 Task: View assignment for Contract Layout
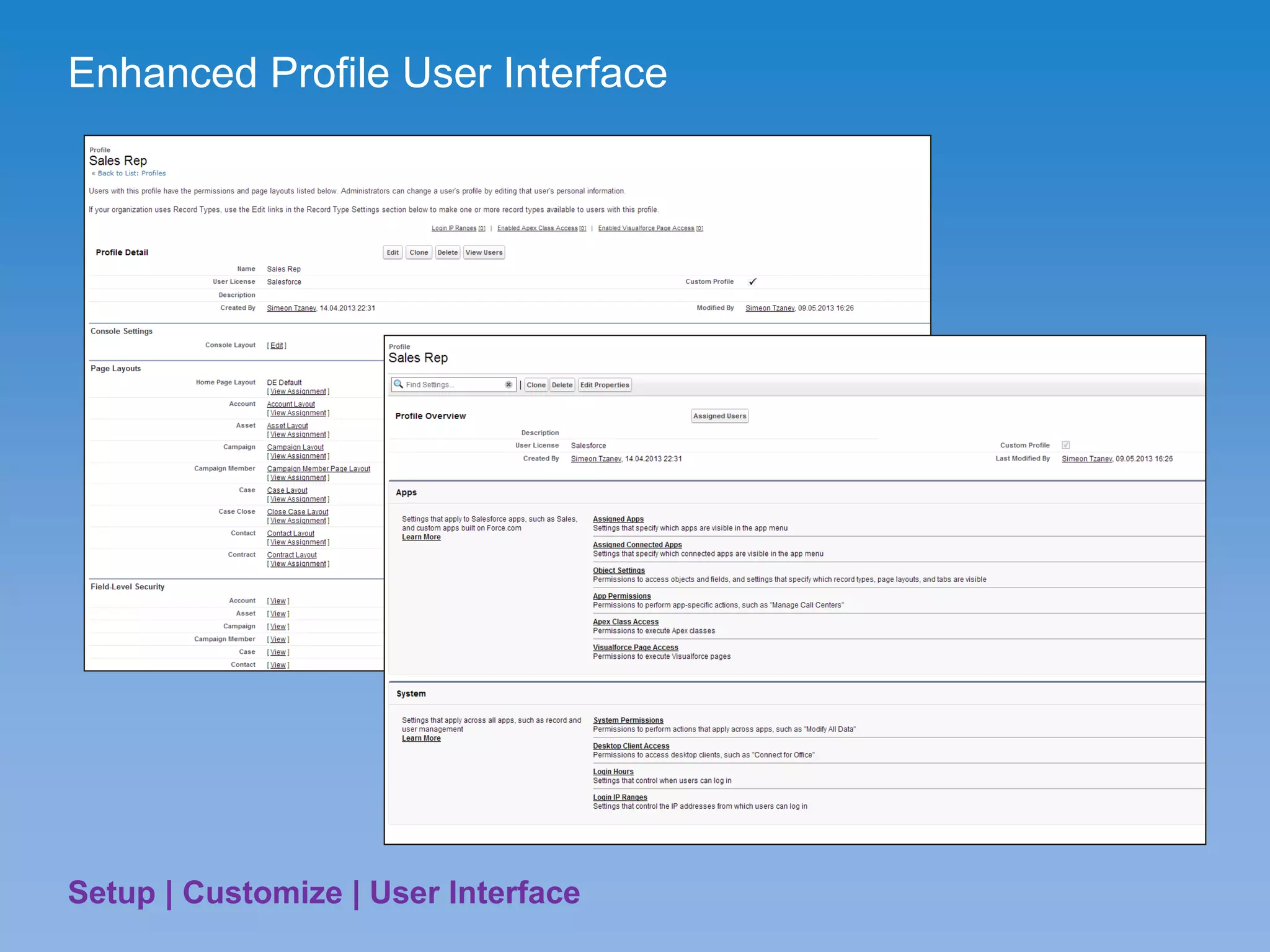coord(298,564)
